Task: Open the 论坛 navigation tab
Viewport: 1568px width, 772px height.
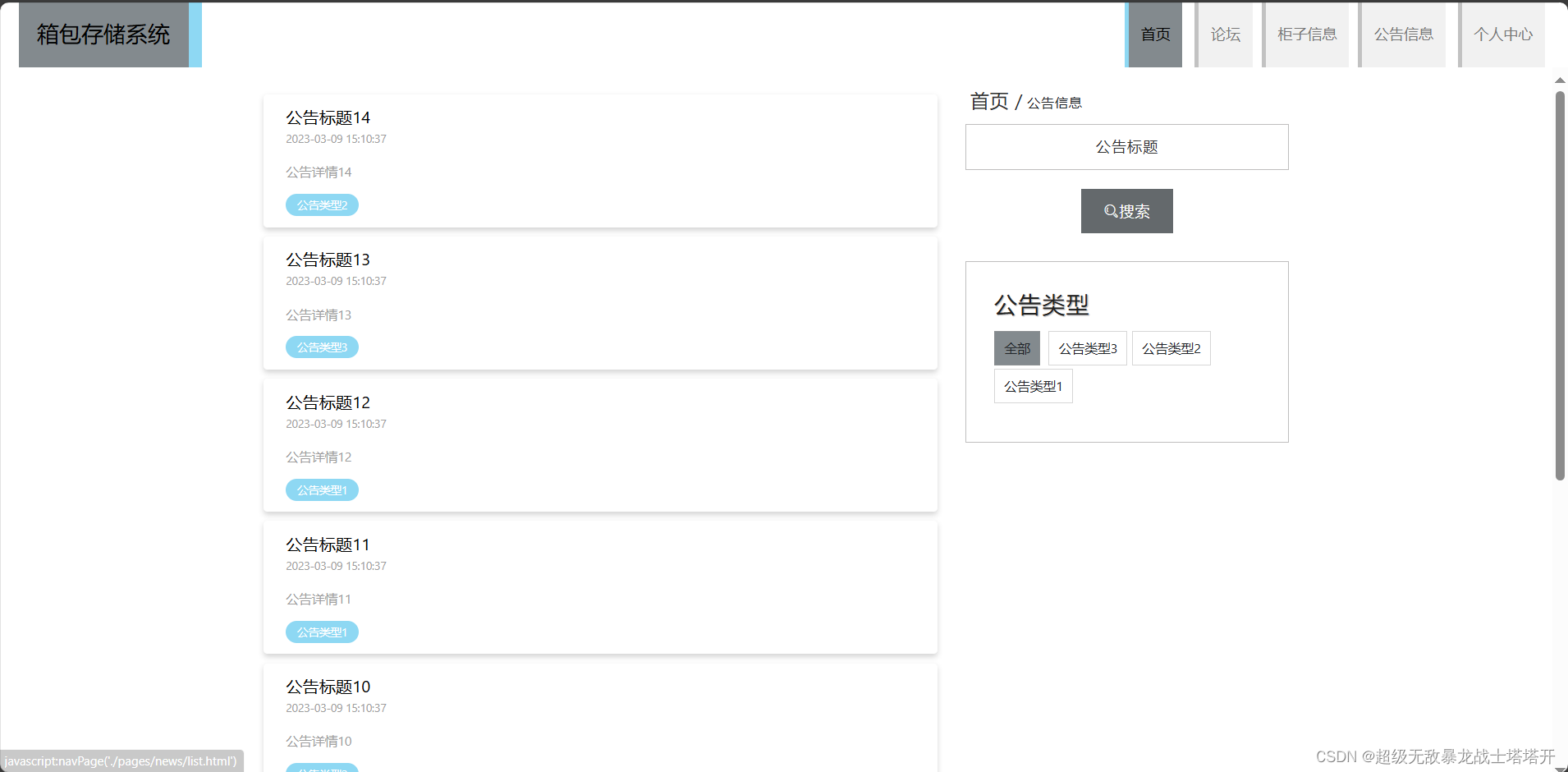Action: 1224,34
